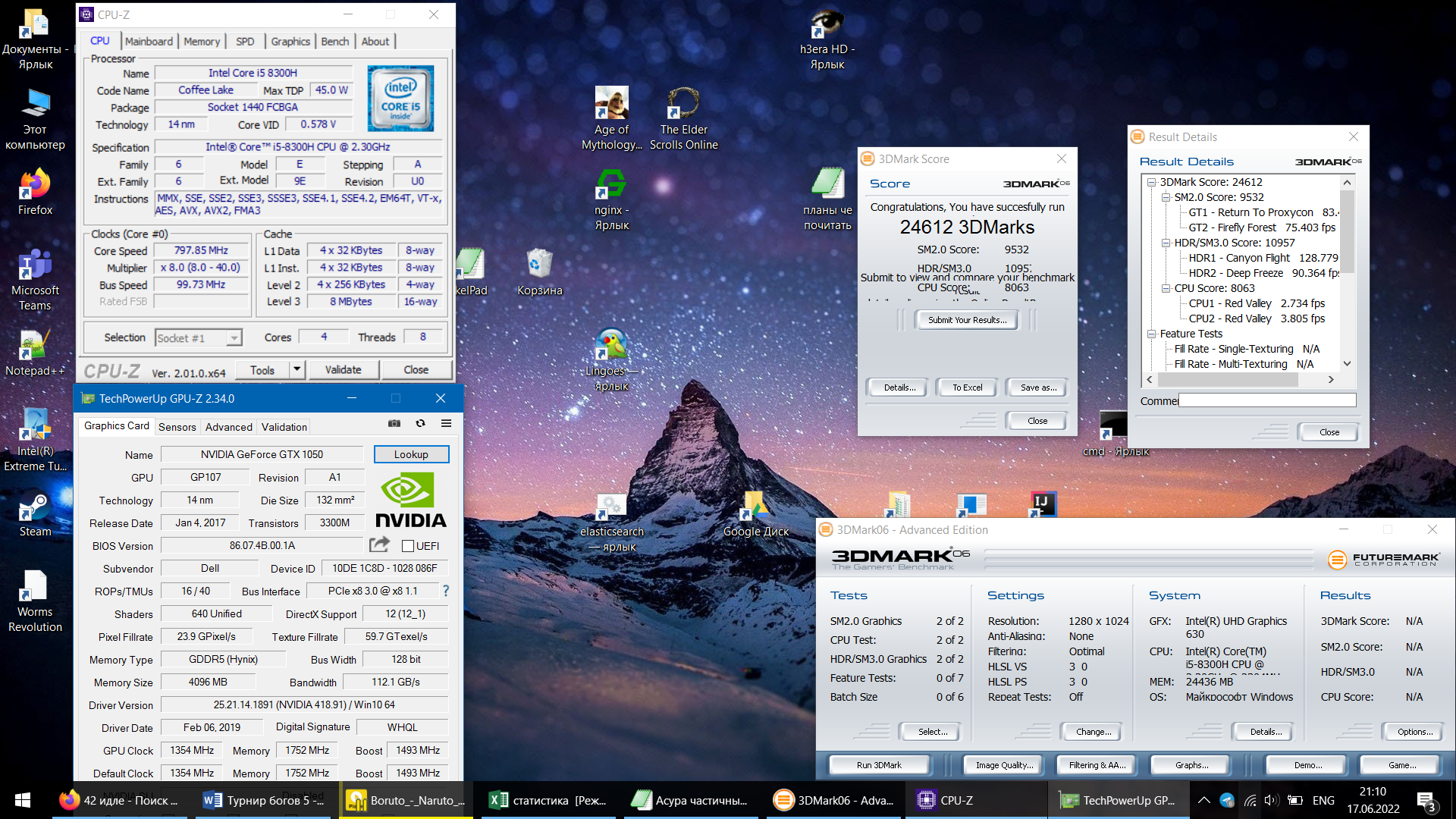Toggle the UEFI checkbox in GPU-Z
Viewport: 1456px width, 819px height.
(x=408, y=546)
